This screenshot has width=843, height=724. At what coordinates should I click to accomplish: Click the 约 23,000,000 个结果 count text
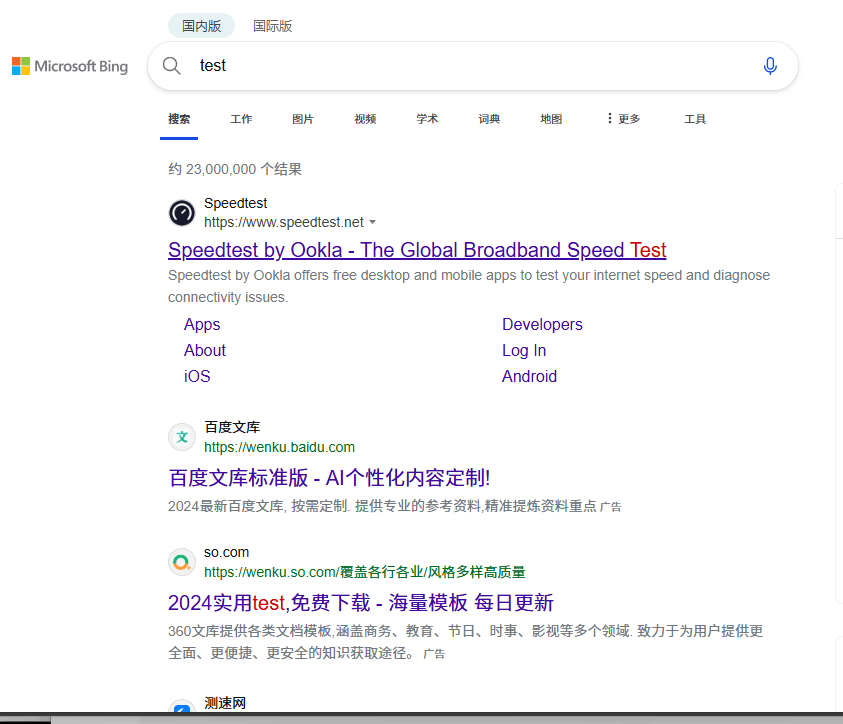[235, 169]
